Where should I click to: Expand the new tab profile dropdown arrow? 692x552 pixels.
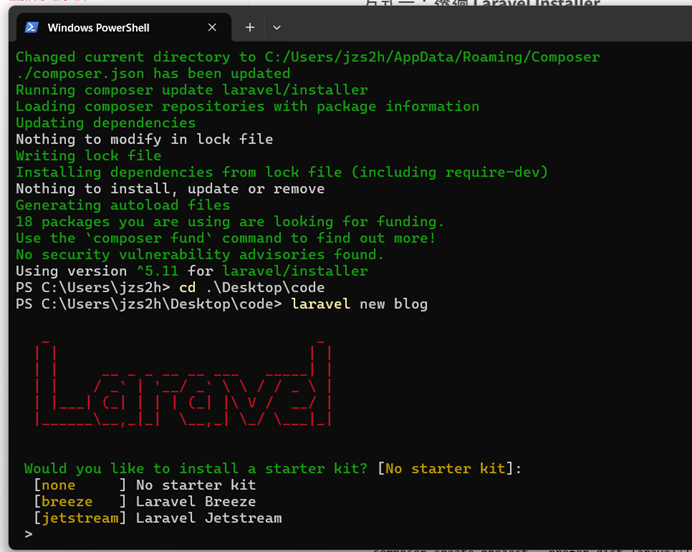click(x=277, y=27)
